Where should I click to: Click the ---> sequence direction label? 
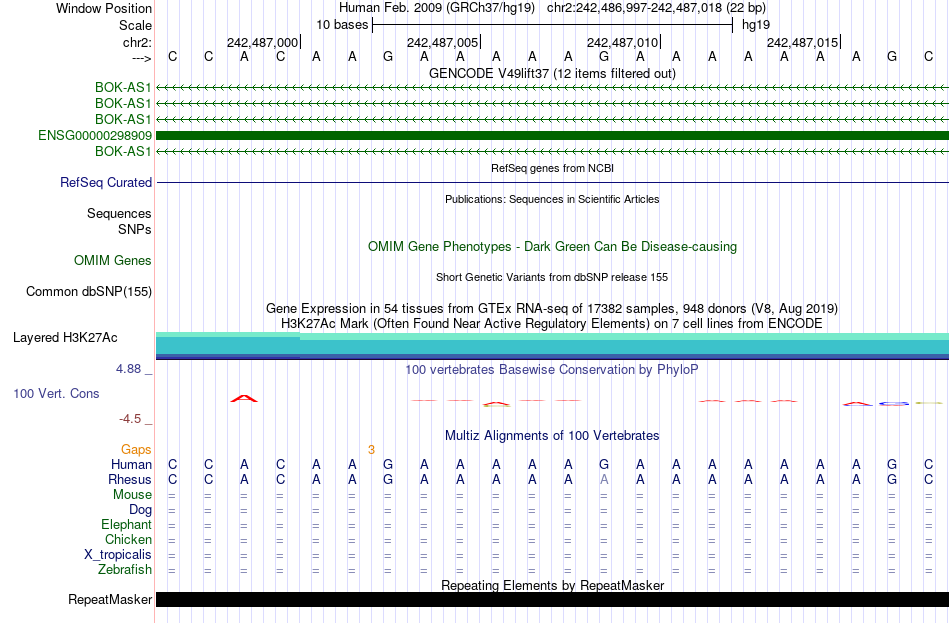(x=141, y=58)
